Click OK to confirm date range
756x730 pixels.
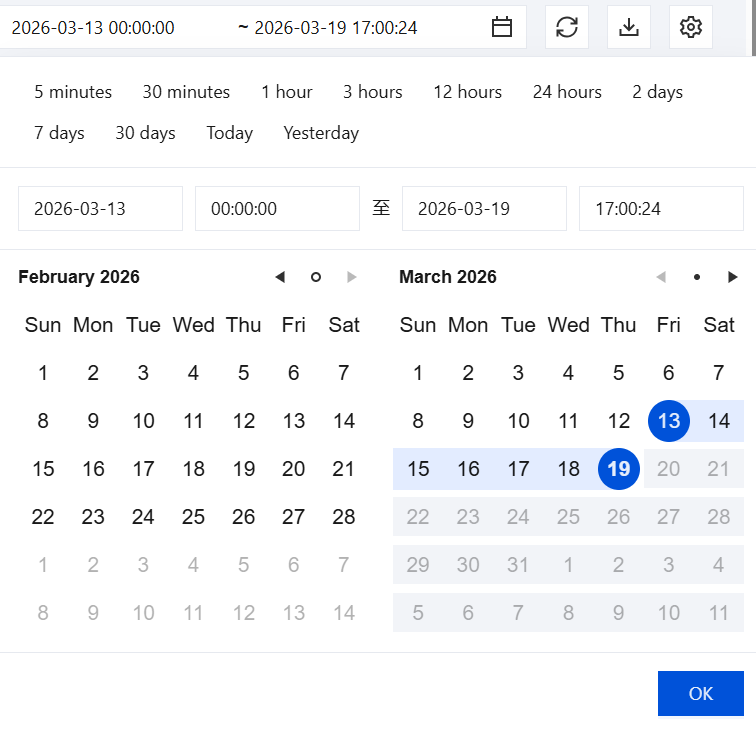click(x=700, y=693)
